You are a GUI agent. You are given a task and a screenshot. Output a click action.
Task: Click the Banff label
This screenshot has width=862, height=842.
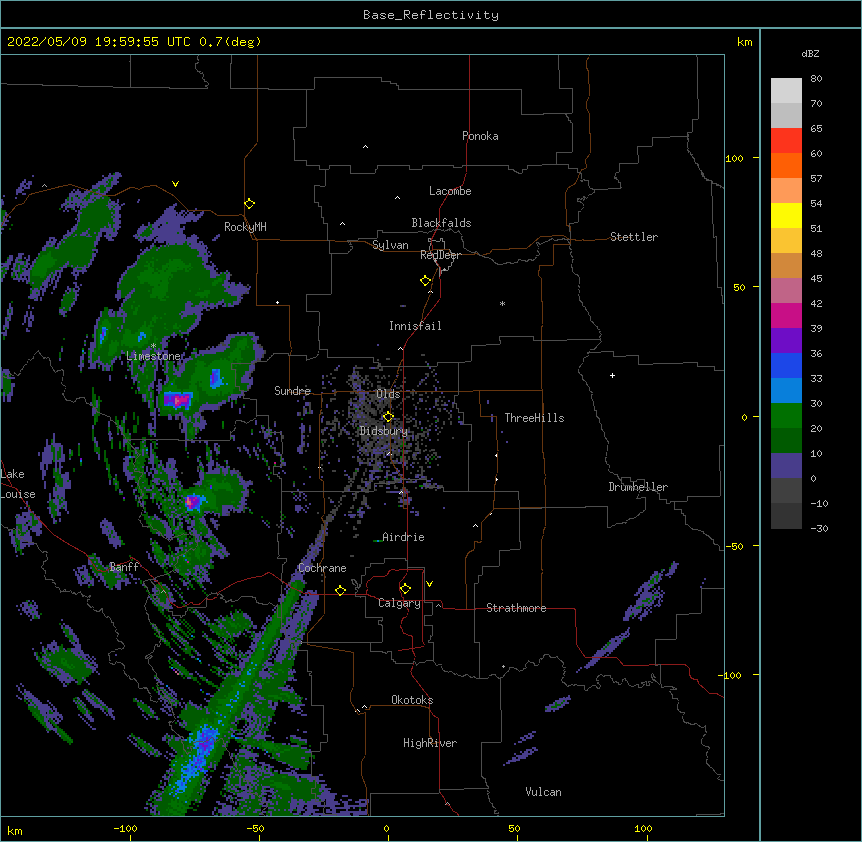(124, 567)
